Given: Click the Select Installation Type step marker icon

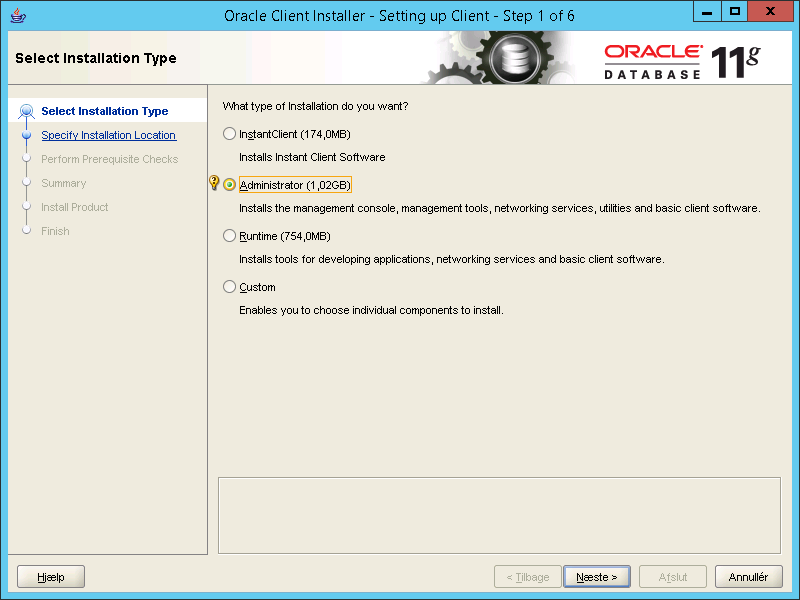Looking at the screenshot, I should pos(26,111).
